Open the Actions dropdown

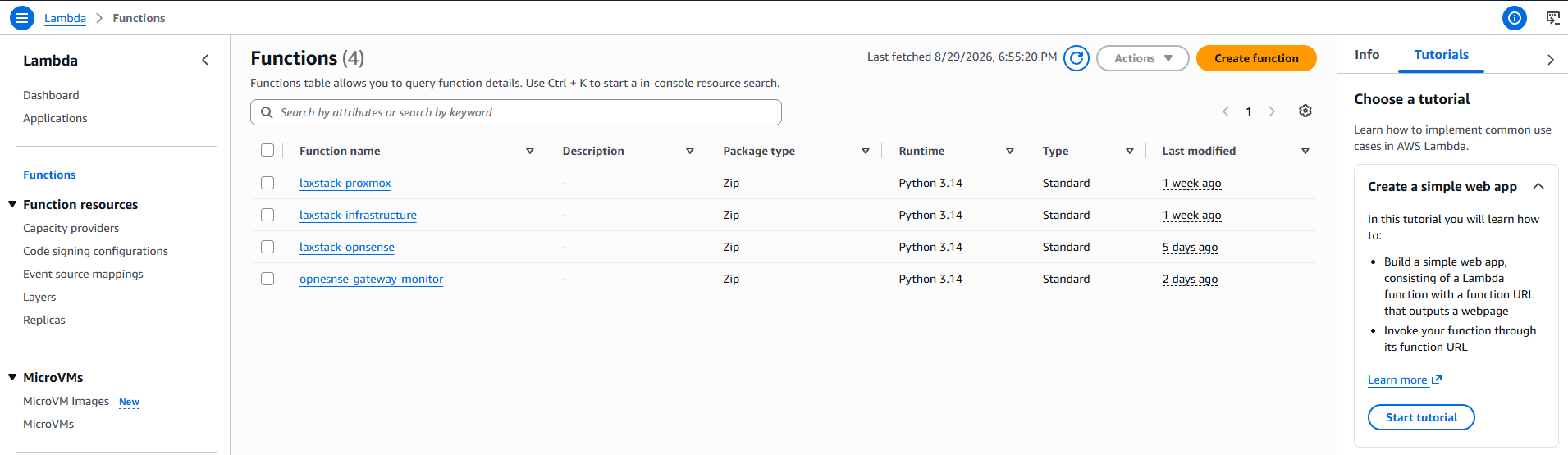(1142, 58)
